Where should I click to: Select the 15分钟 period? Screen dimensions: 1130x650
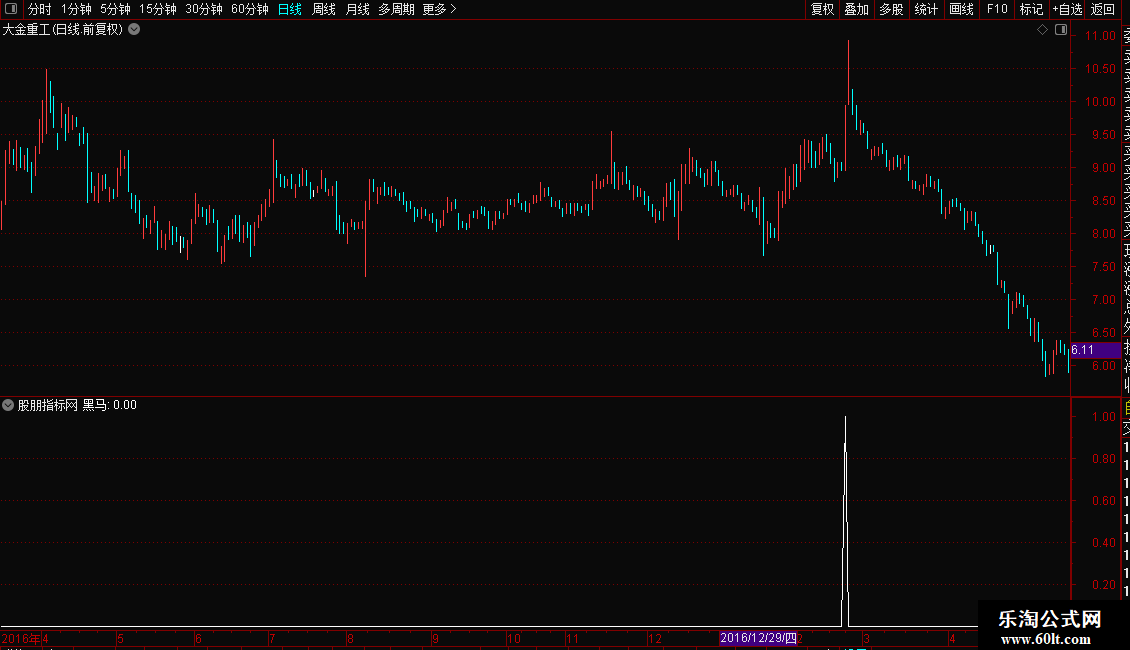coord(158,9)
